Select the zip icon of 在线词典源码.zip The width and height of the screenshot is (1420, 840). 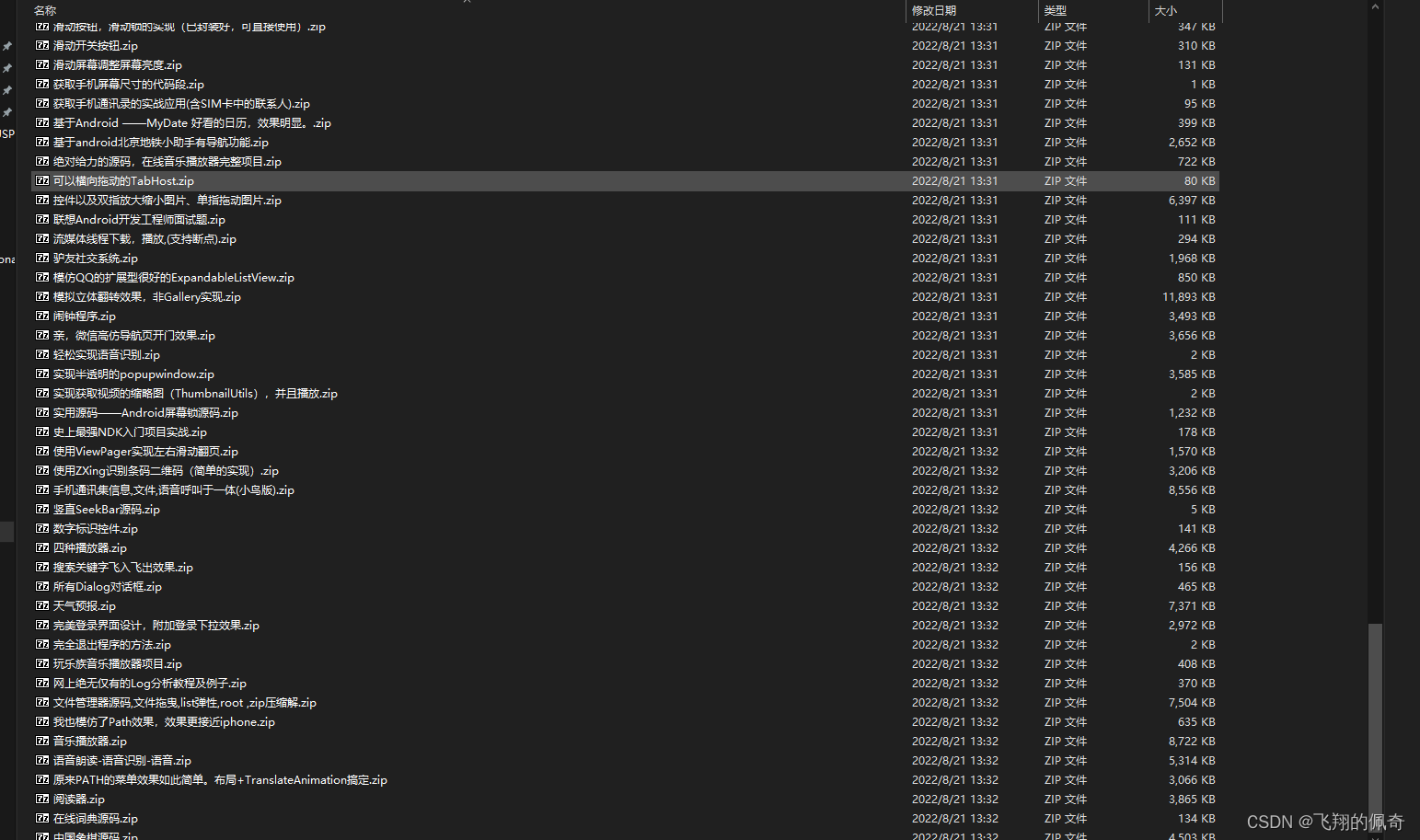click(42, 818)
